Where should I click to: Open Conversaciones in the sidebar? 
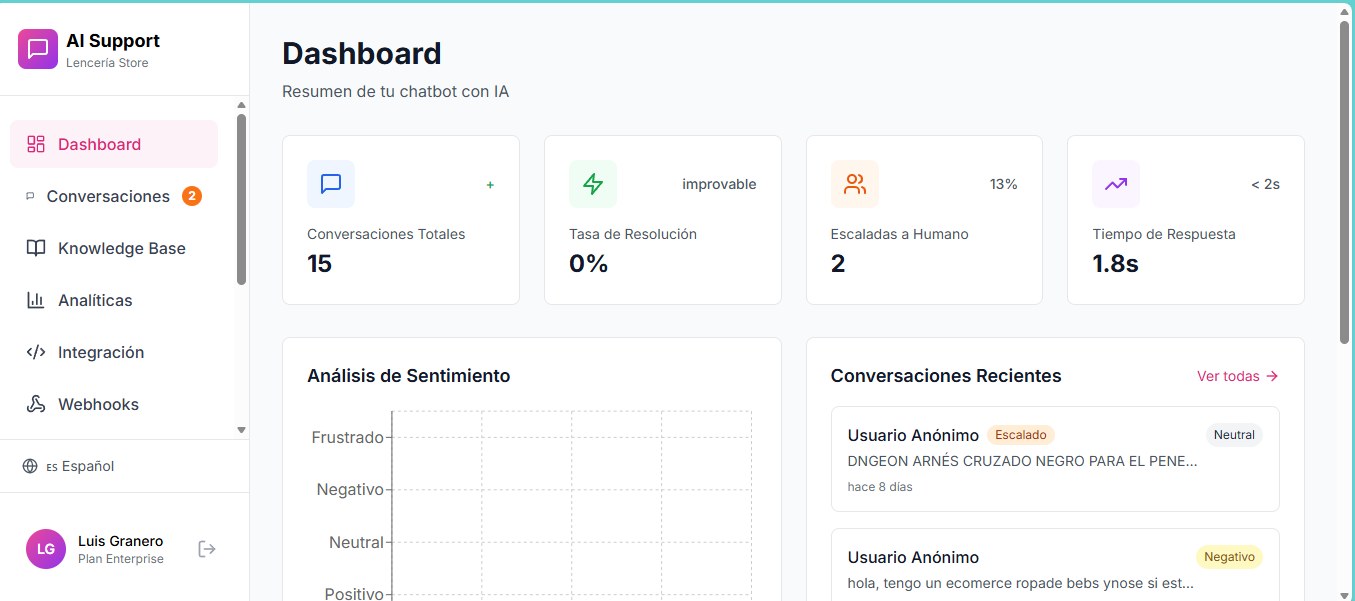[x=114, y=196]
